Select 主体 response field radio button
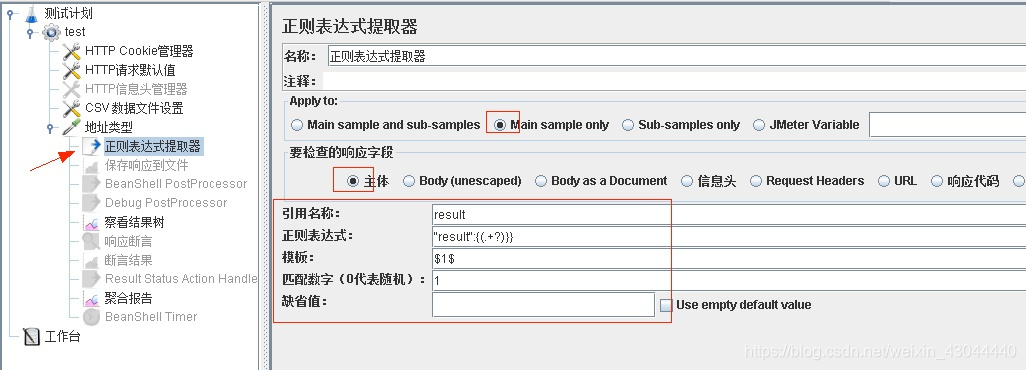 (x=353, y=181)
